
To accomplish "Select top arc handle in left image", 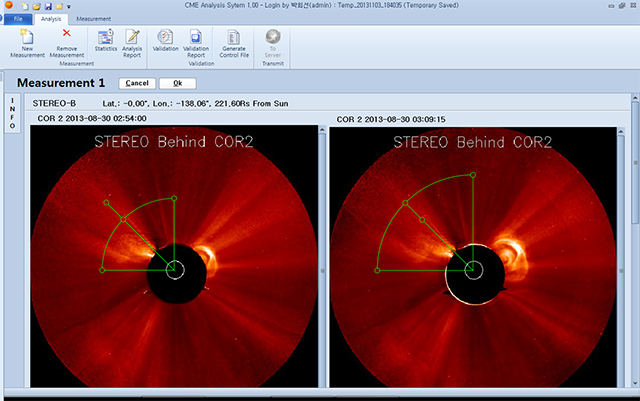I will pyautogui.click(x=174, y=198).
